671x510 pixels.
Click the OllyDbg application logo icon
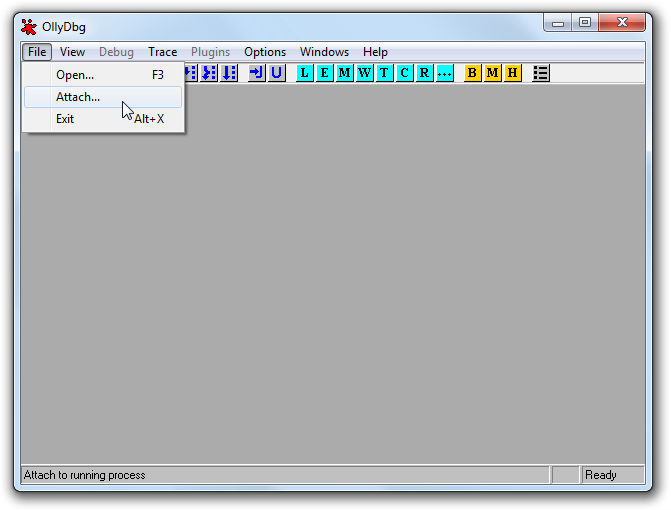pyautogui.click(x=29, y=27)
